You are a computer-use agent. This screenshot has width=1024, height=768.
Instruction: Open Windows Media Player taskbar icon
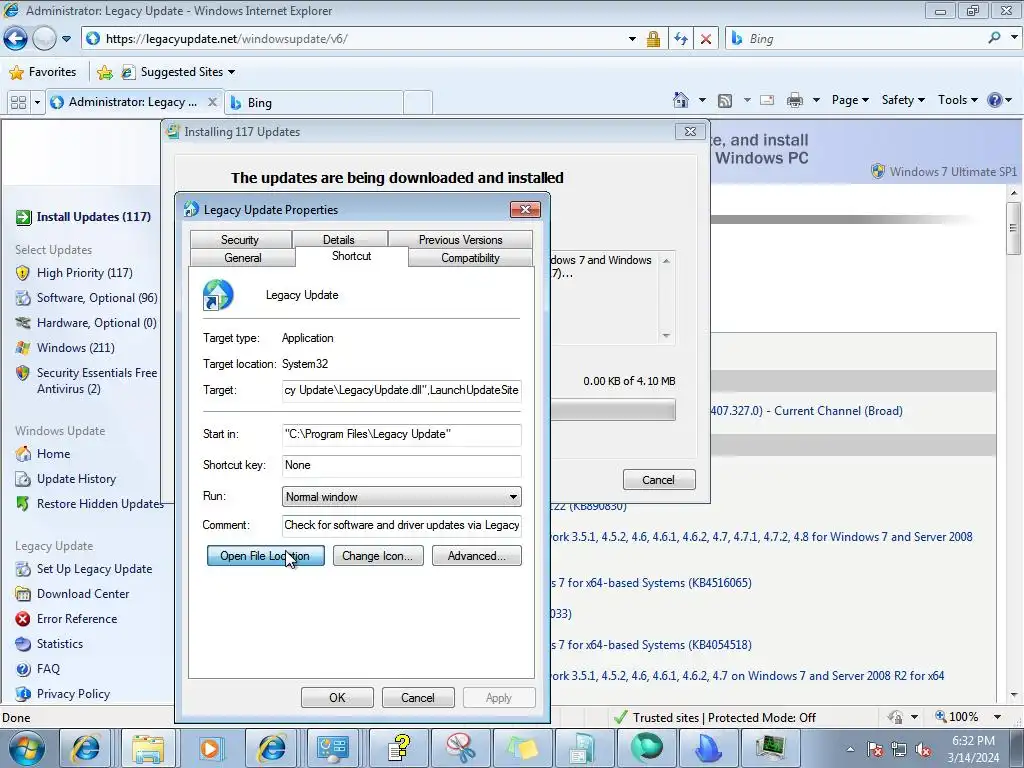[210, 748]
